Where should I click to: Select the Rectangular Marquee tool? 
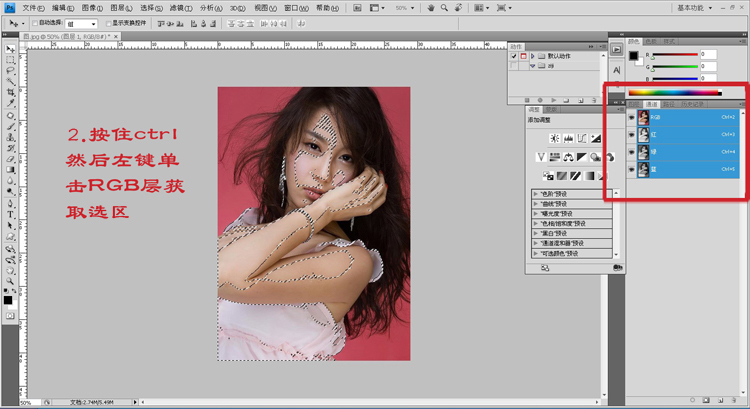[x=10, y=60]
